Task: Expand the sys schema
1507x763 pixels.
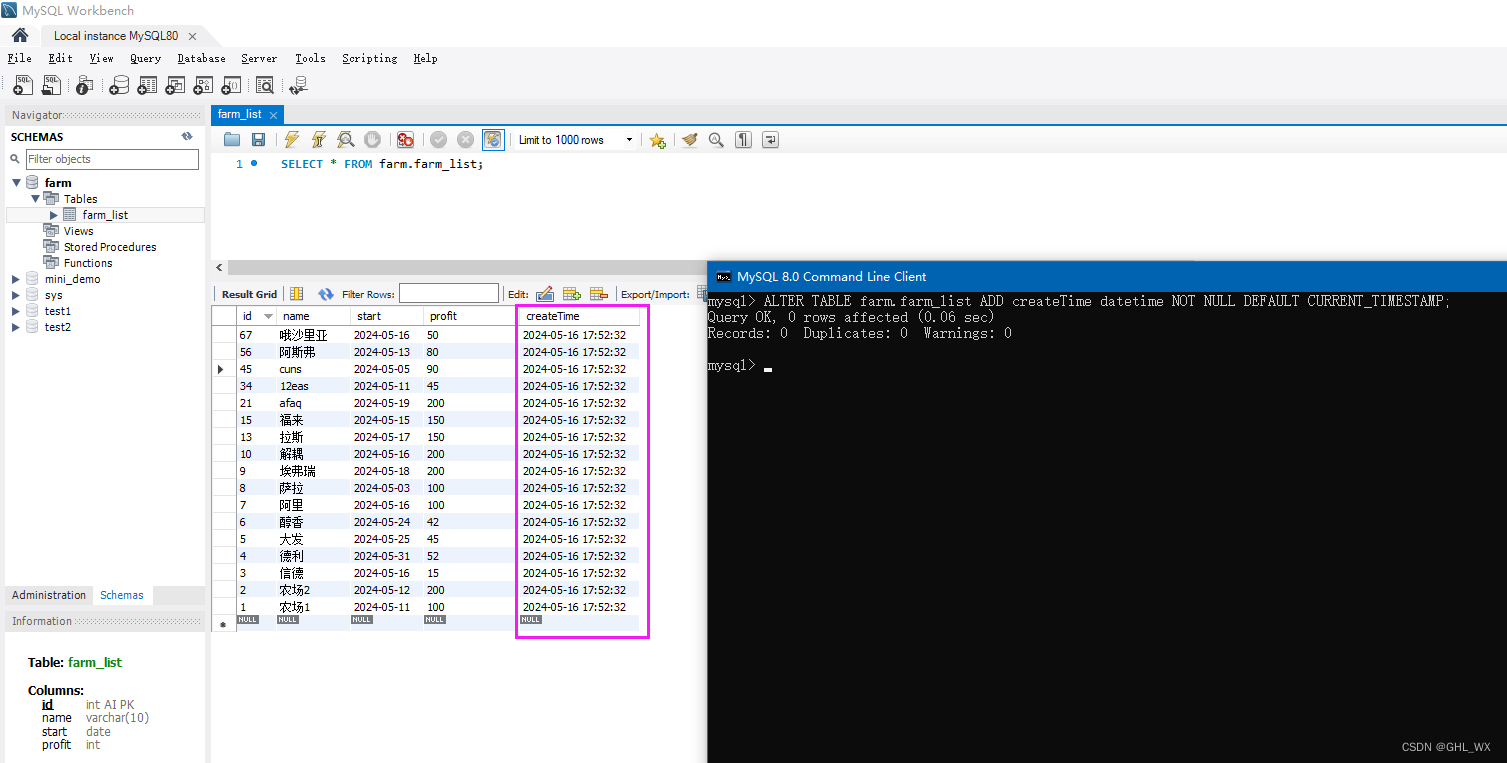Action: click(x=16, y=295)
